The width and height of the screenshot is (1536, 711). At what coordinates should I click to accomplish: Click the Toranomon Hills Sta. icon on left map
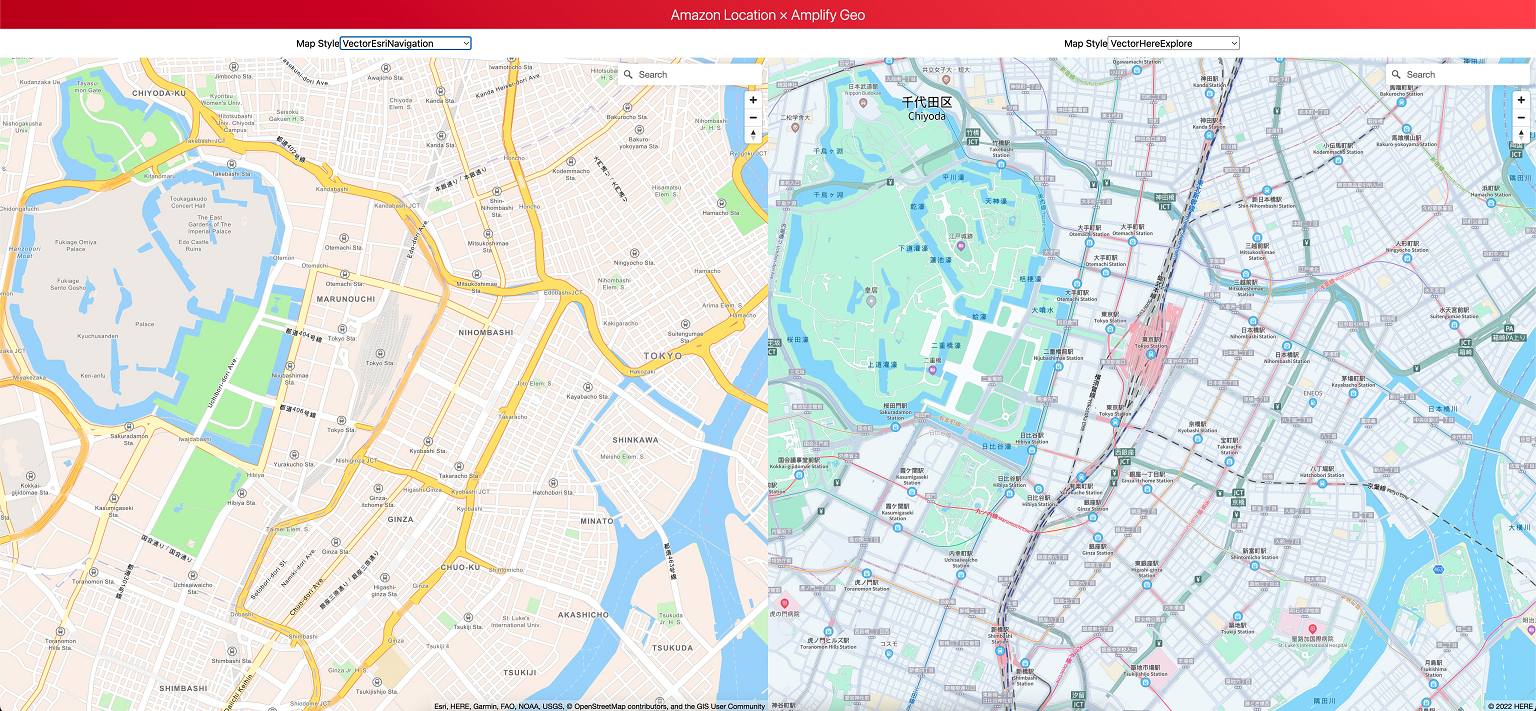point(61,632)
